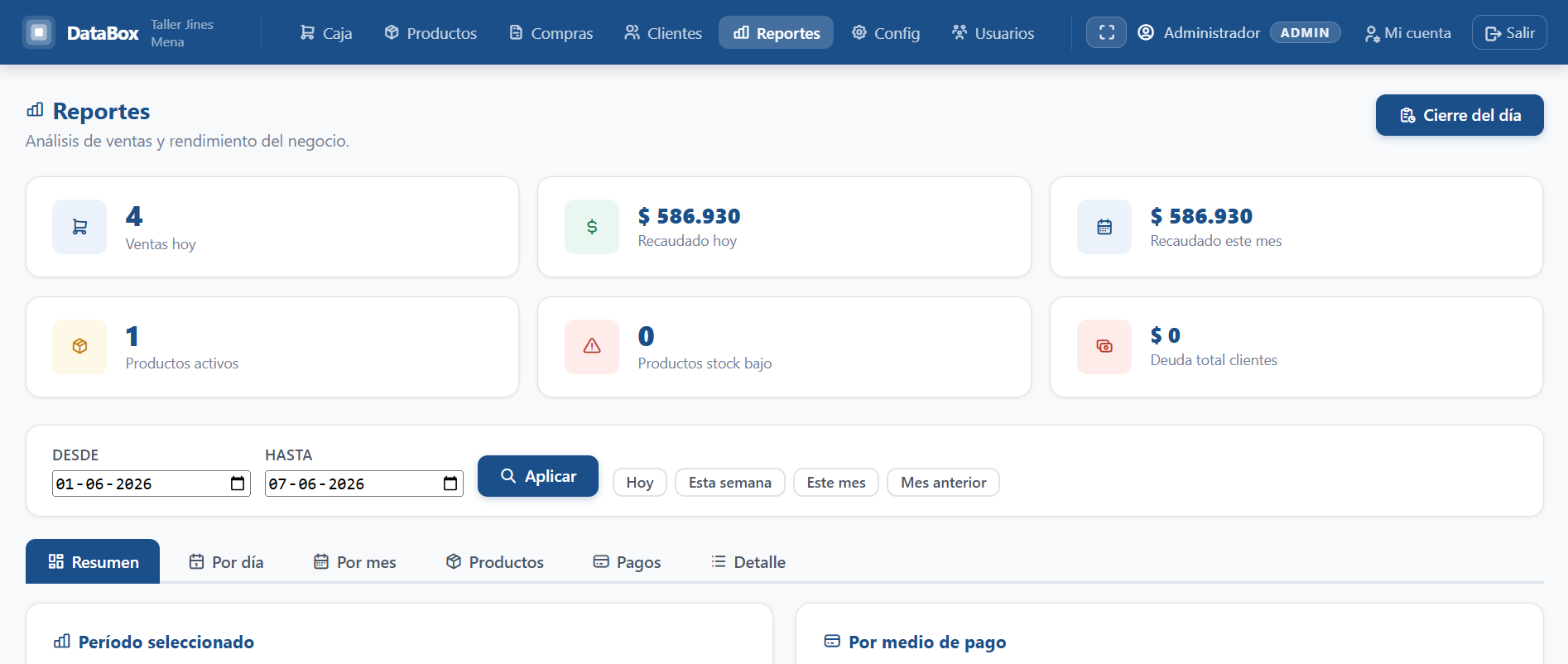This screenshot has height=664, width=1568.
Task: Open the Usuarios section
Action: (x=993, y=32)
